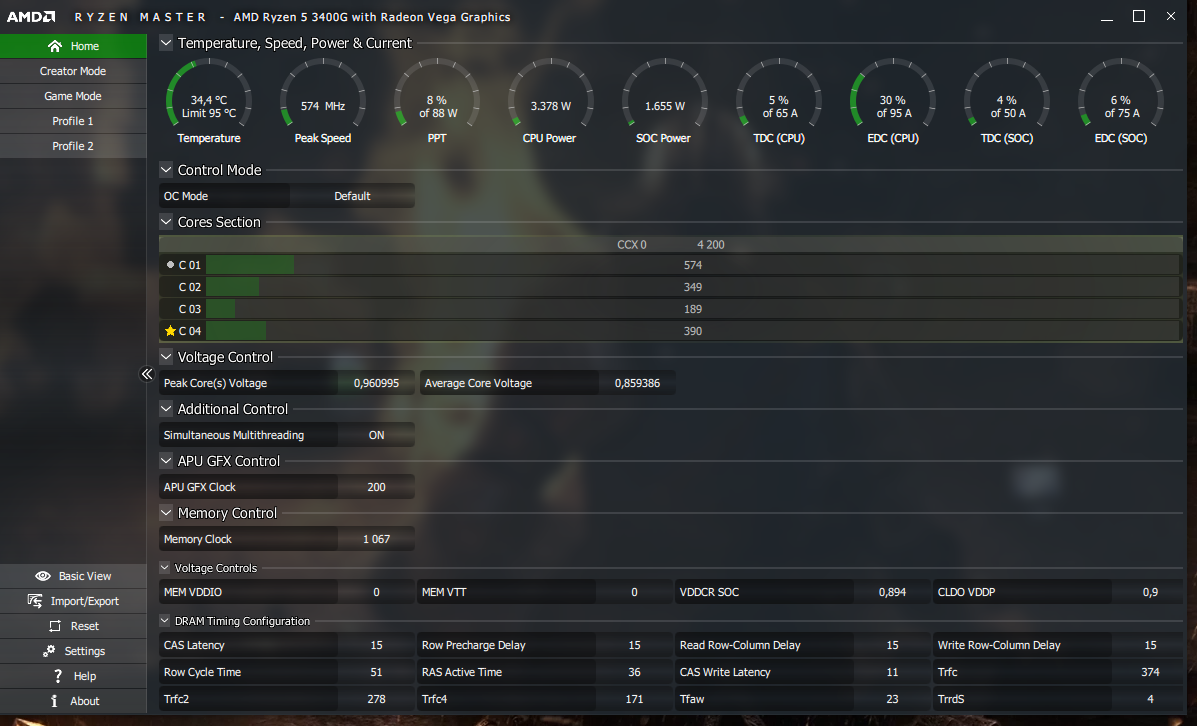
Task: Collapse the Cores Section chevron
Action: coord(166,221)
